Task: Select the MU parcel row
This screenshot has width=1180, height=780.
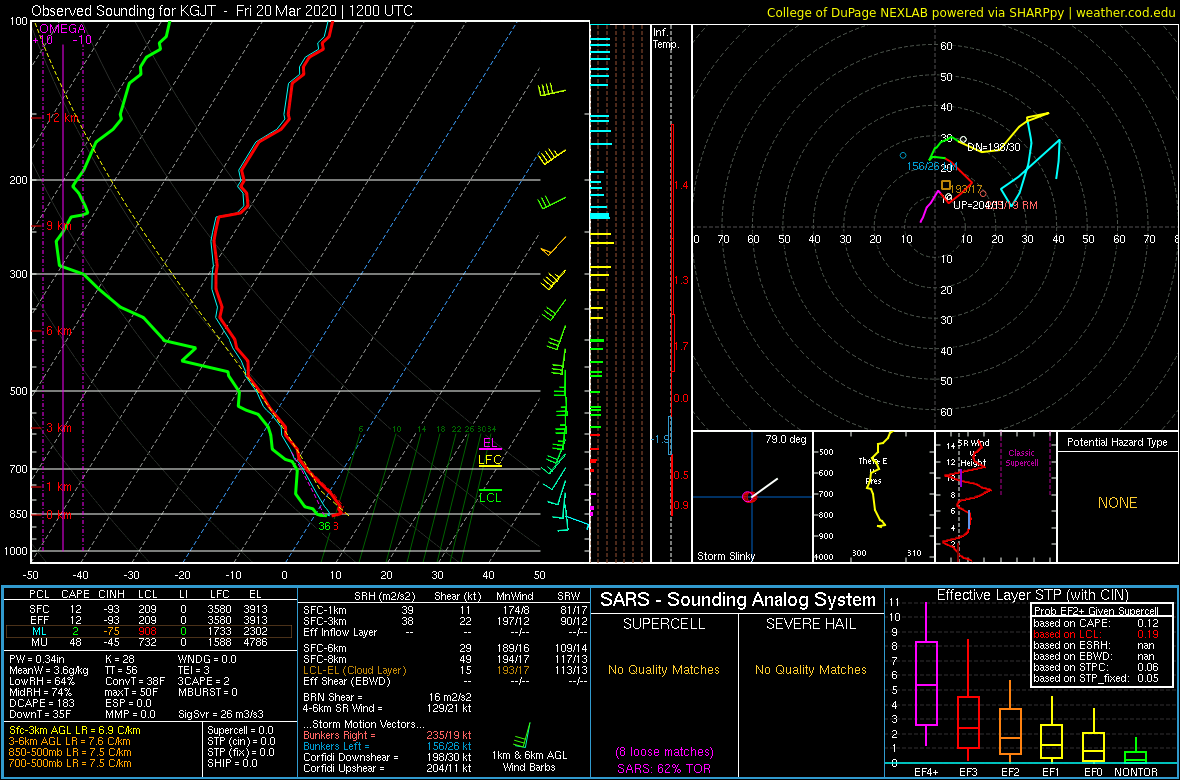Action: [x=150, y=642]
